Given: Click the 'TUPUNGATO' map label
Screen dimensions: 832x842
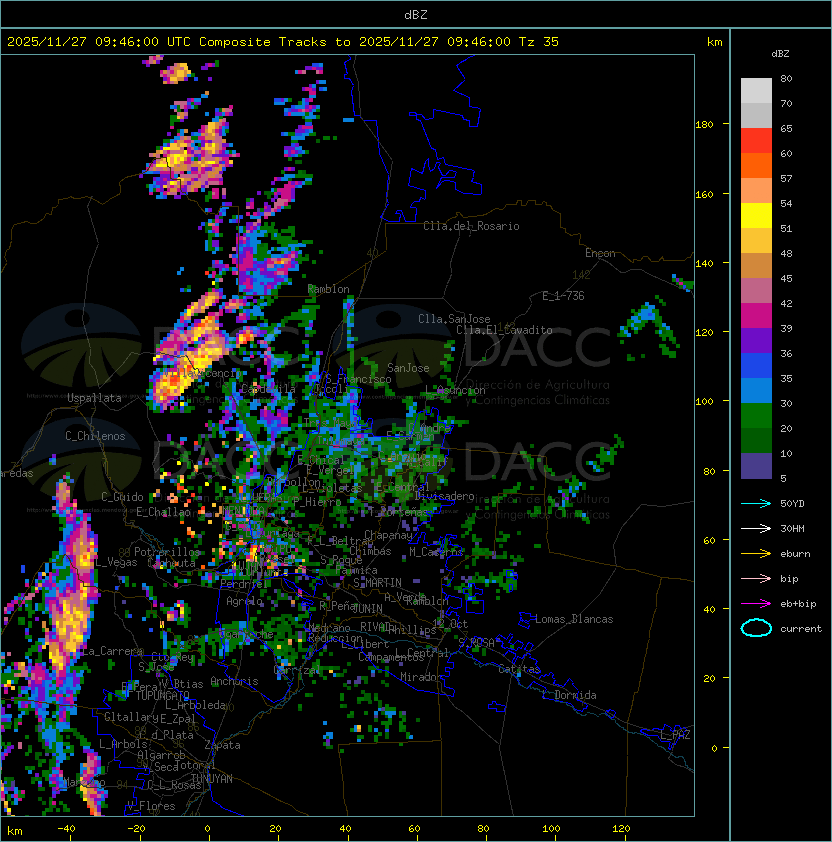Looking at the screenshot, I should (x=162, y=695).
